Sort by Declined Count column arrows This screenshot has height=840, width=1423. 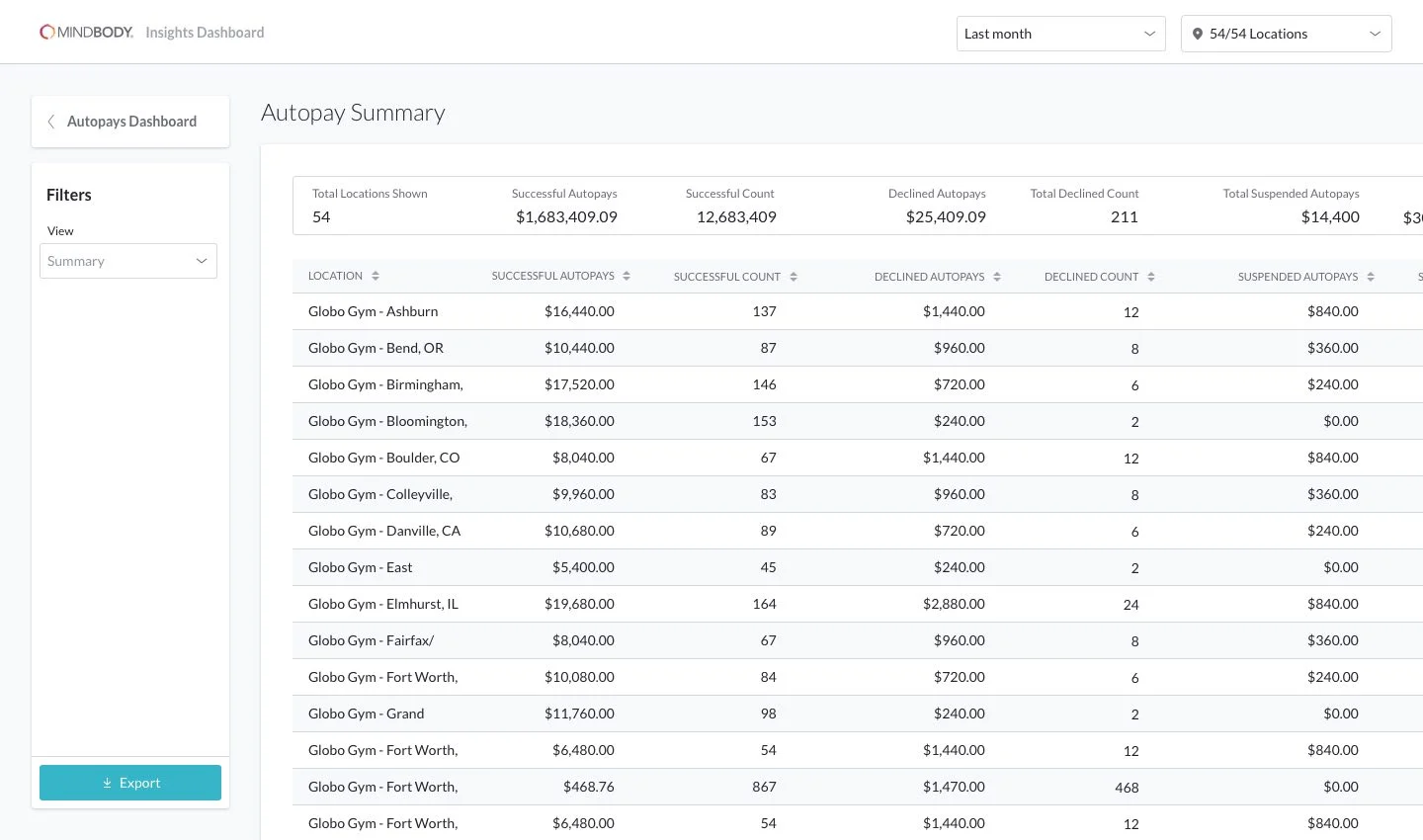pos(1151,277)
